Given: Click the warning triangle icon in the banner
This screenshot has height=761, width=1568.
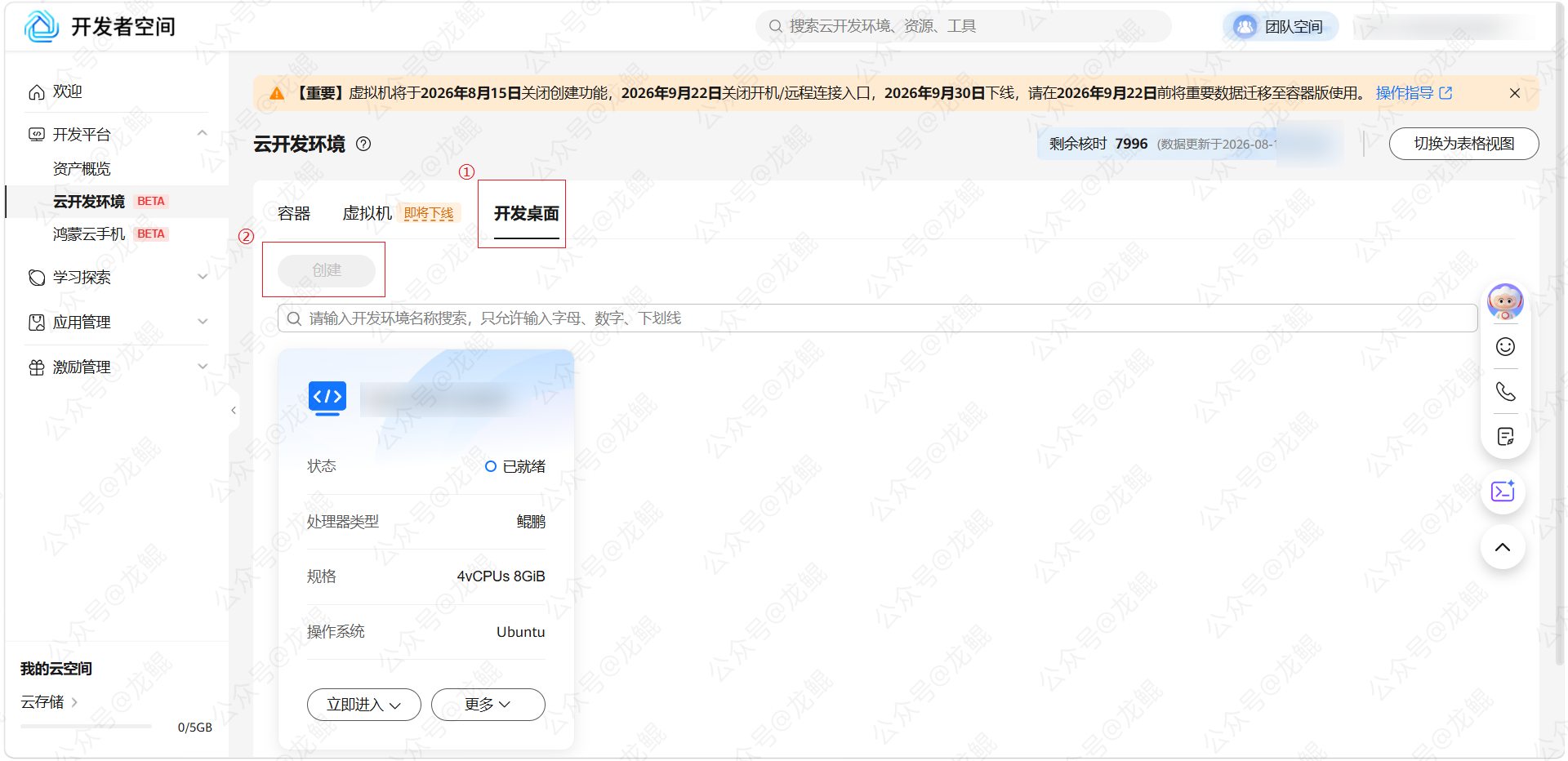Looking at the screenshot, I should [x=277, y=93].
